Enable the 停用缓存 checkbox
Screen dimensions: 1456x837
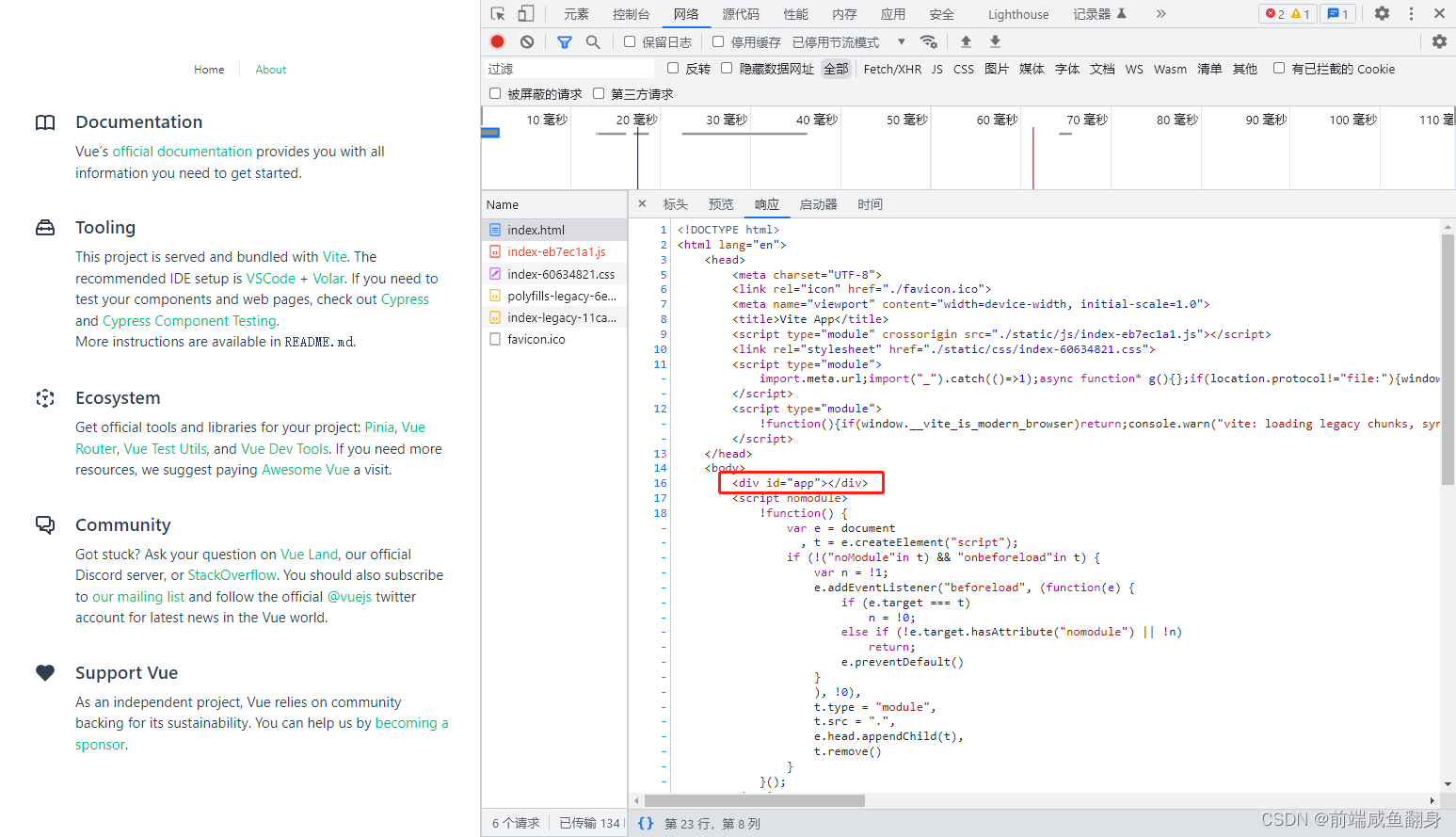(x=718, y=41)
